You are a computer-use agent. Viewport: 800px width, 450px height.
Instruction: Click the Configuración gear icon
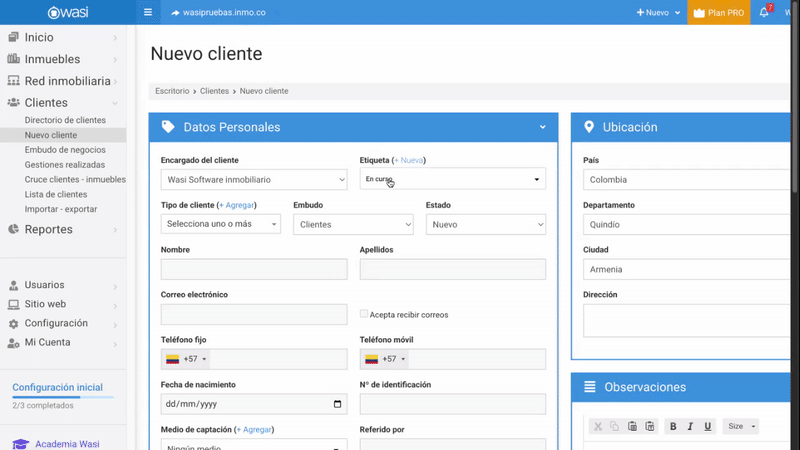(14, 323)
